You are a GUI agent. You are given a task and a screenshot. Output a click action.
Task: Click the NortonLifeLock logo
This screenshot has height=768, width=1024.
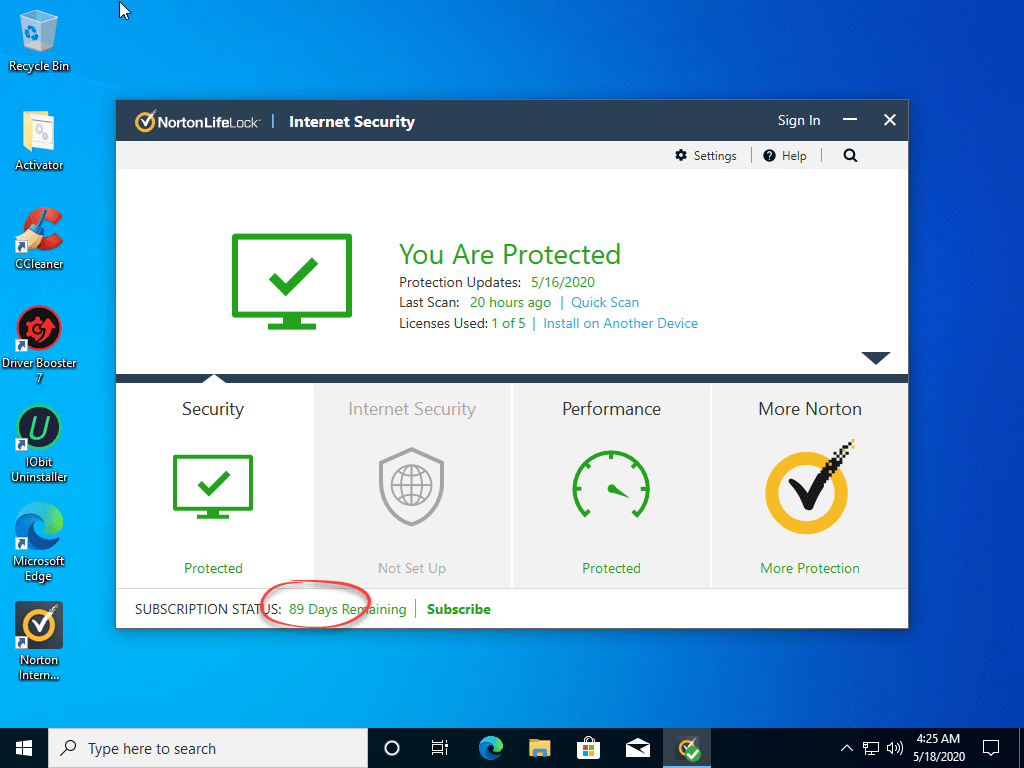[x=197, y=121]
